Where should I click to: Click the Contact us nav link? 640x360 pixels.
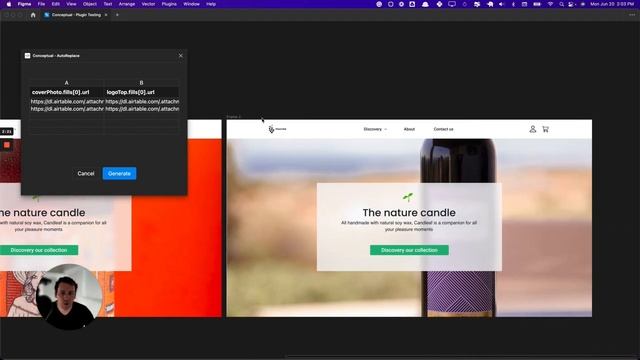pos(443,129)
